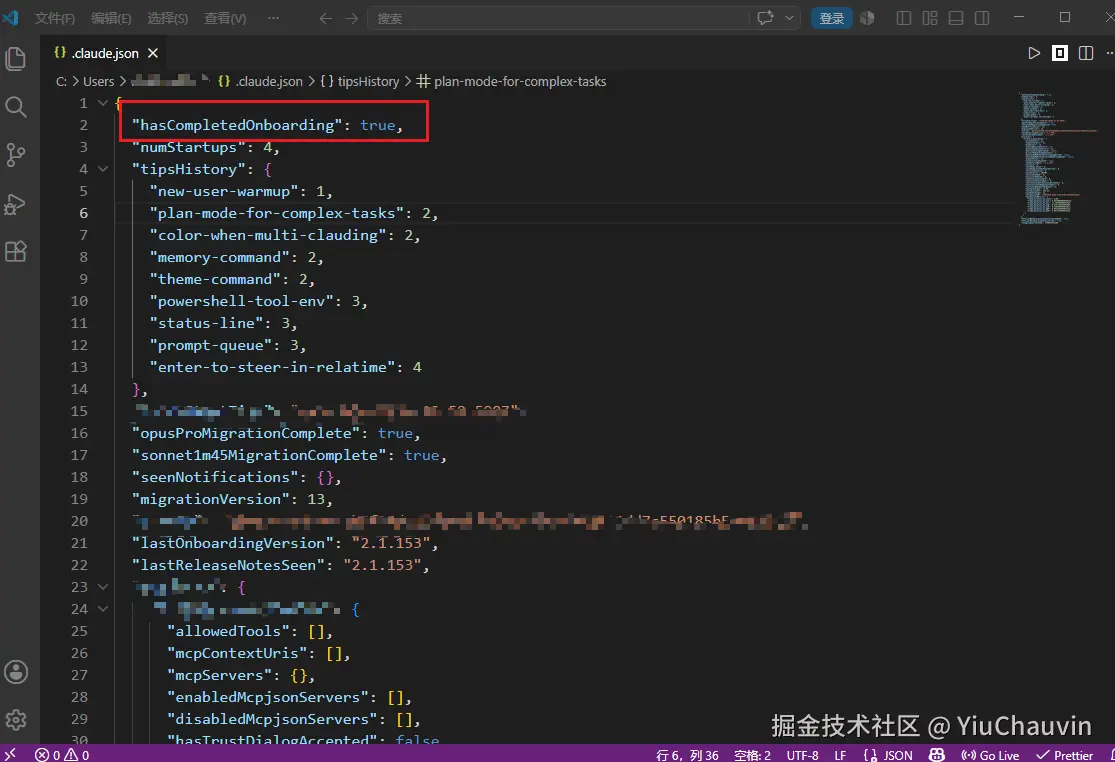Click "powershell-tool-env" on line 10

[241, 301]
